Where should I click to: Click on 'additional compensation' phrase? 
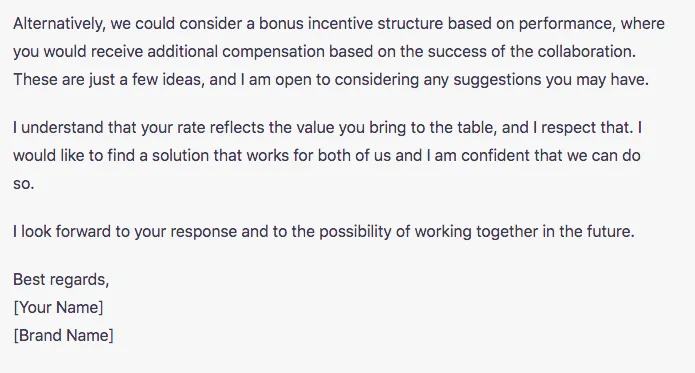click(236, 52)
